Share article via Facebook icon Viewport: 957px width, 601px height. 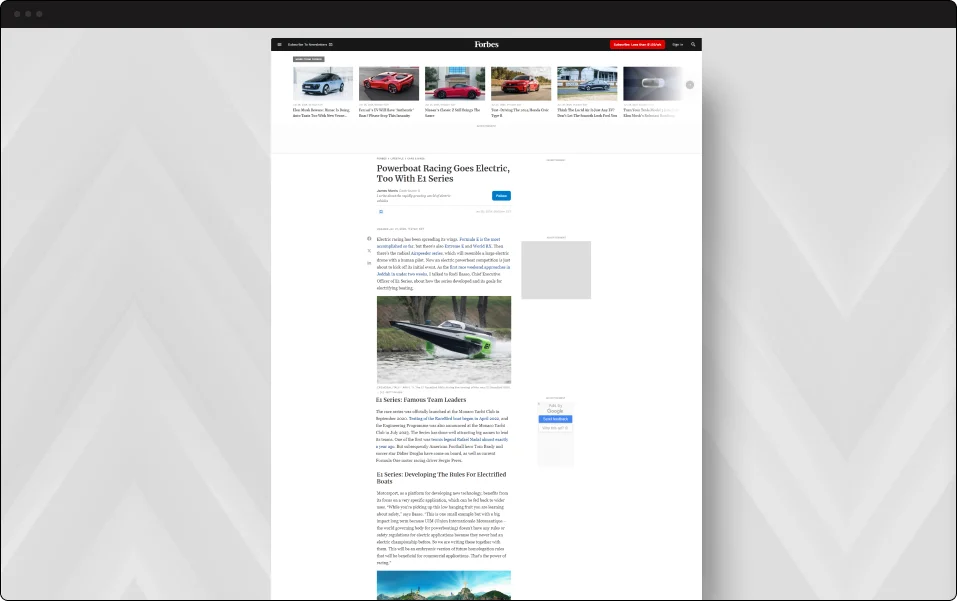[x=369, y=239]
